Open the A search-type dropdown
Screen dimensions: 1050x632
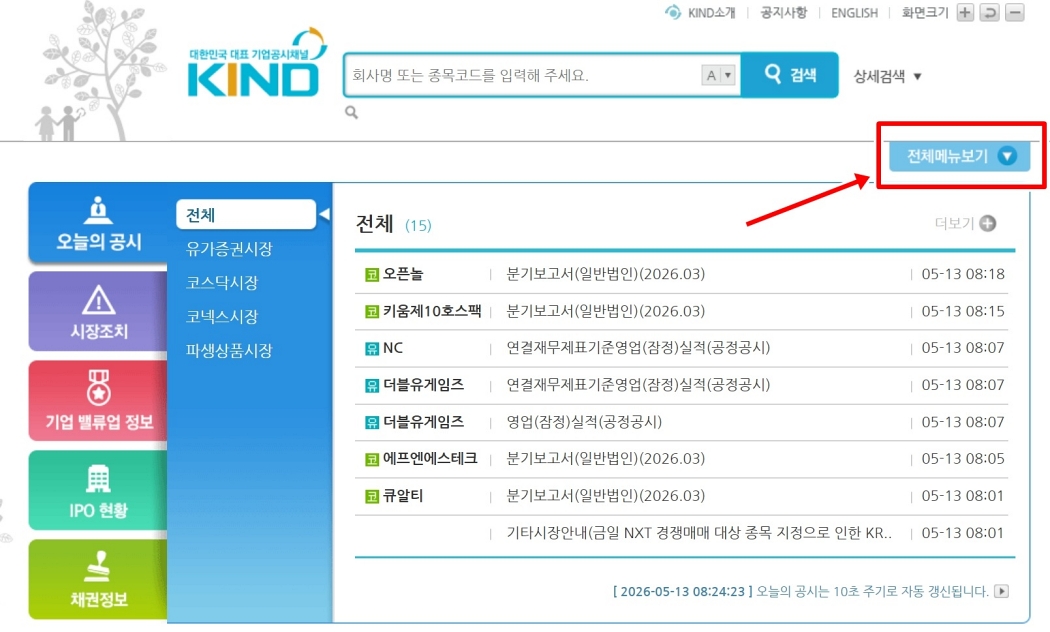tap(719, 75)
